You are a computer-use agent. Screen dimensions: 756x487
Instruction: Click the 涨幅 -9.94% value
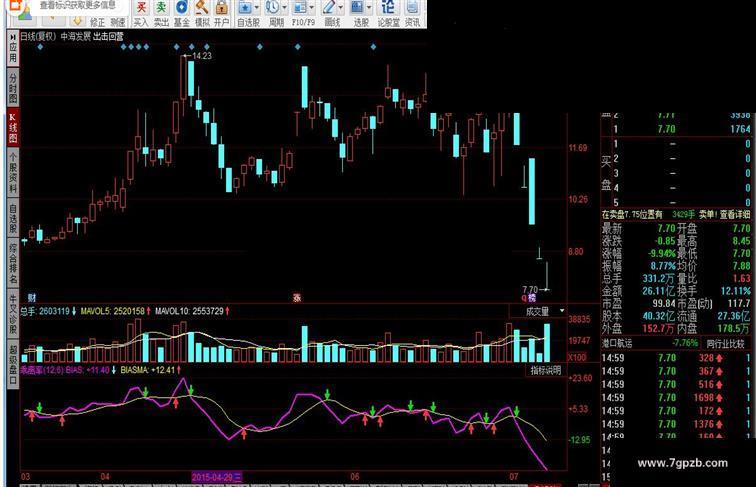tap(661, 253)
